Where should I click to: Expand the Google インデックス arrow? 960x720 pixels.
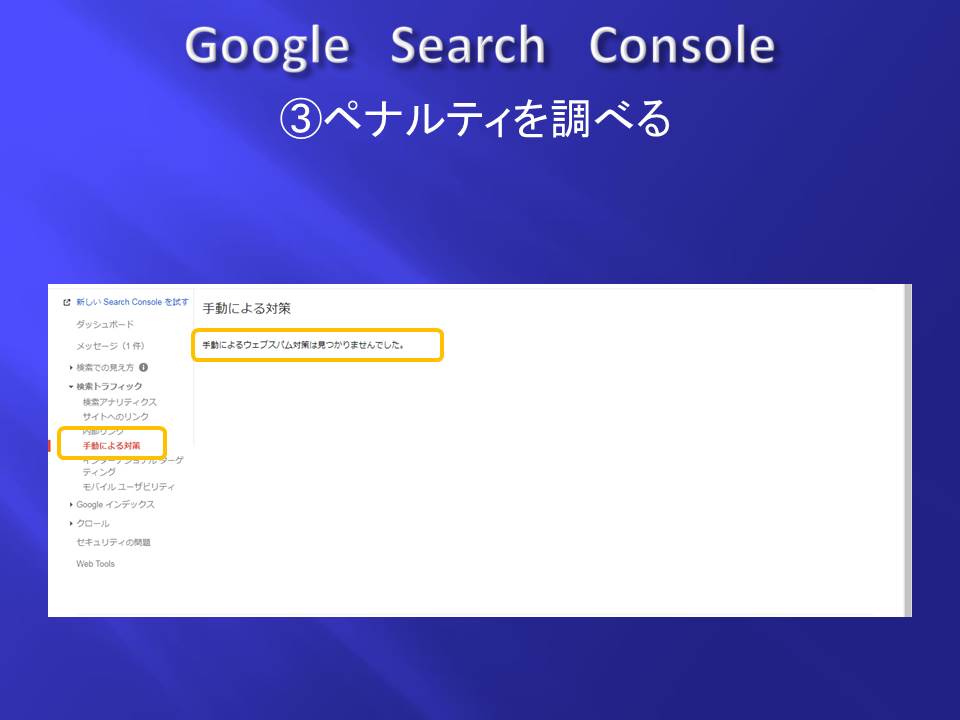(x=71, y=504)
